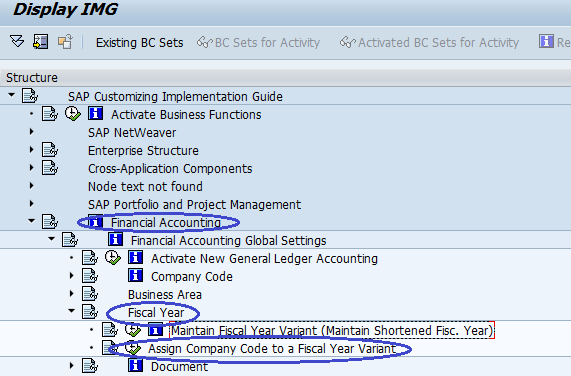Select Company Code tree text

tap(192, 277)
